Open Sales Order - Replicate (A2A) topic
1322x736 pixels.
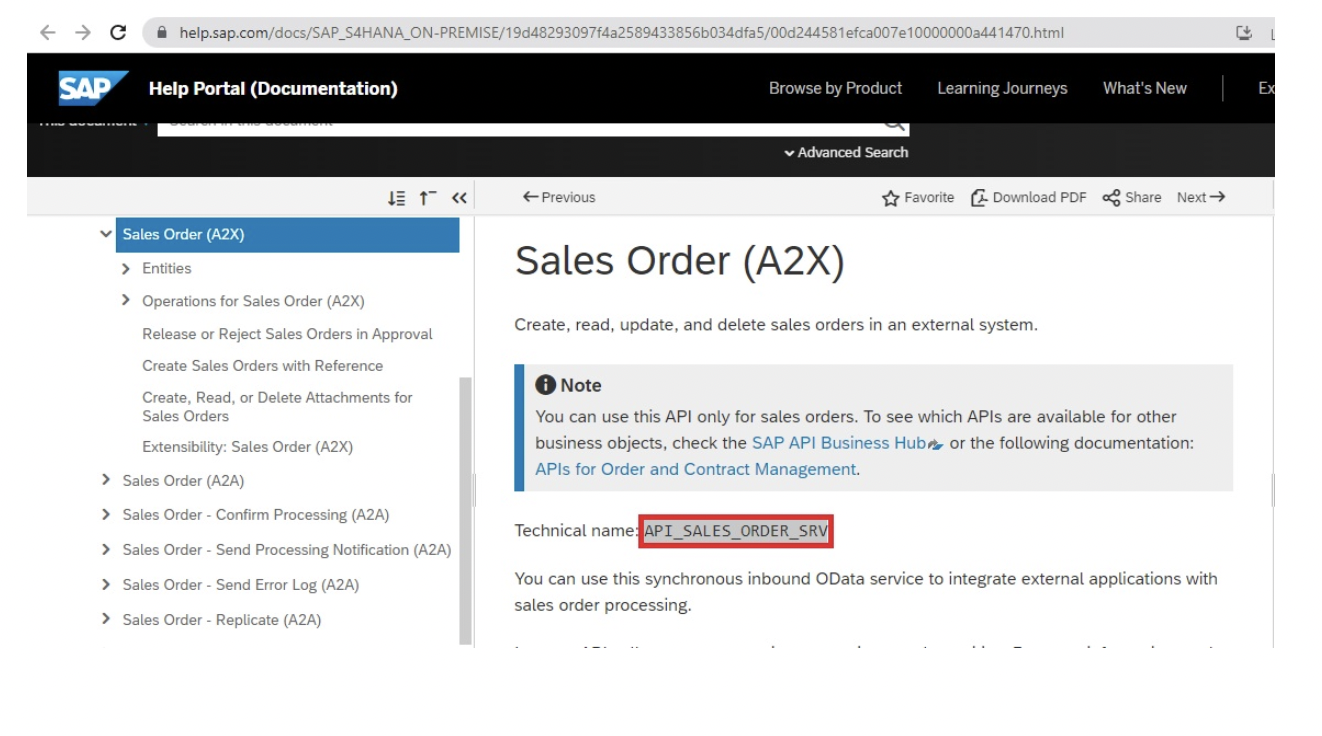click(222, 620)
